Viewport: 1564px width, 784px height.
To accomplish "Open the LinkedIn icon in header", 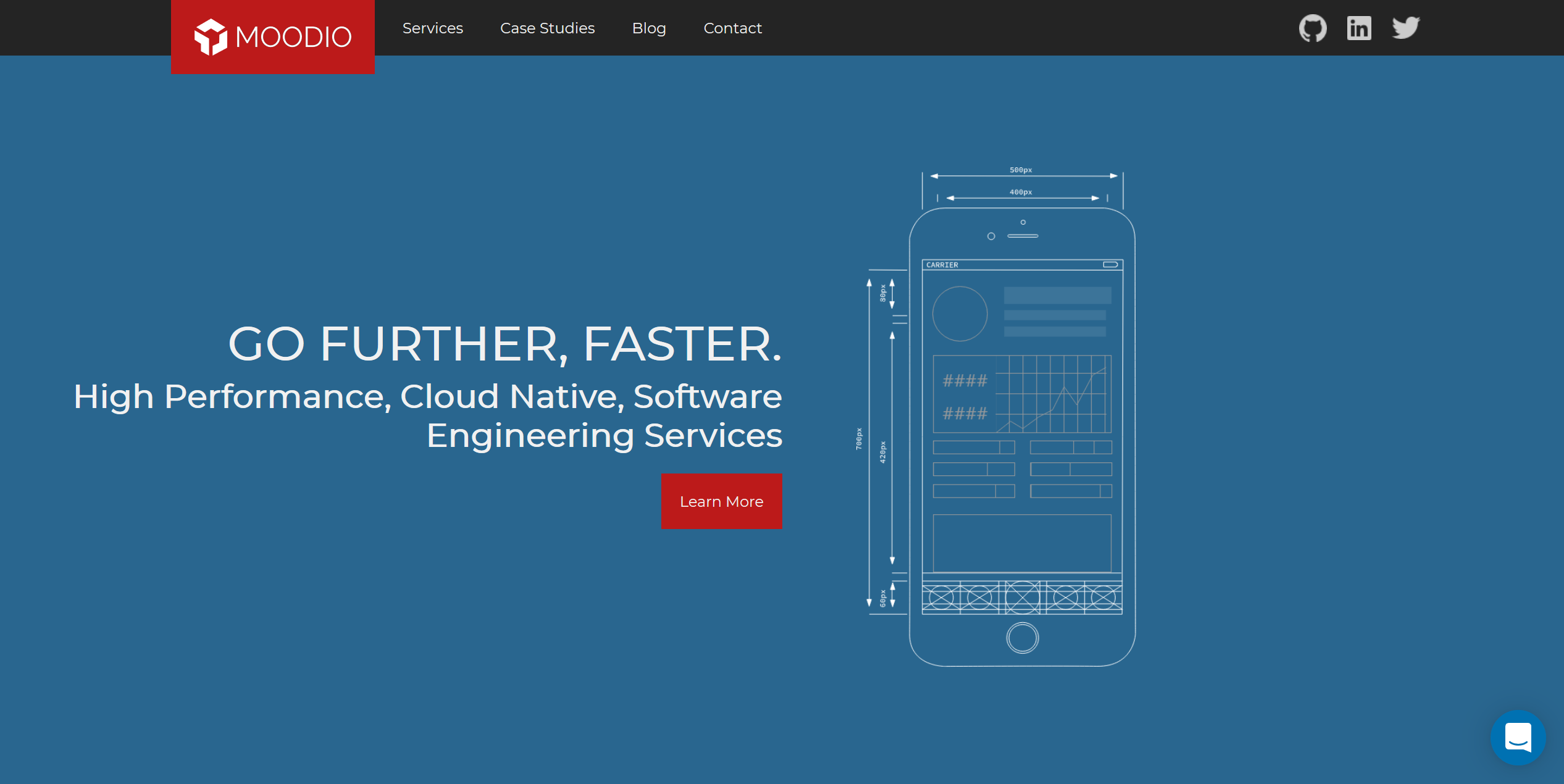I will (1359, 28).
